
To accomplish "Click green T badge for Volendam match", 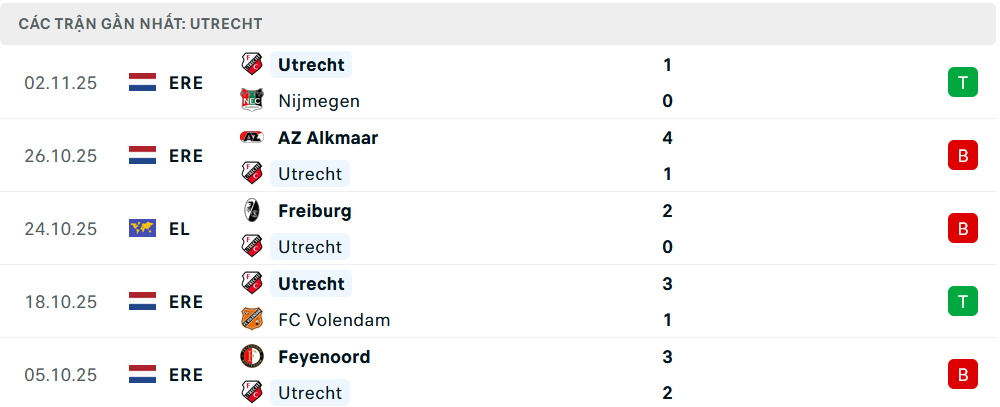I will (962, 301).
